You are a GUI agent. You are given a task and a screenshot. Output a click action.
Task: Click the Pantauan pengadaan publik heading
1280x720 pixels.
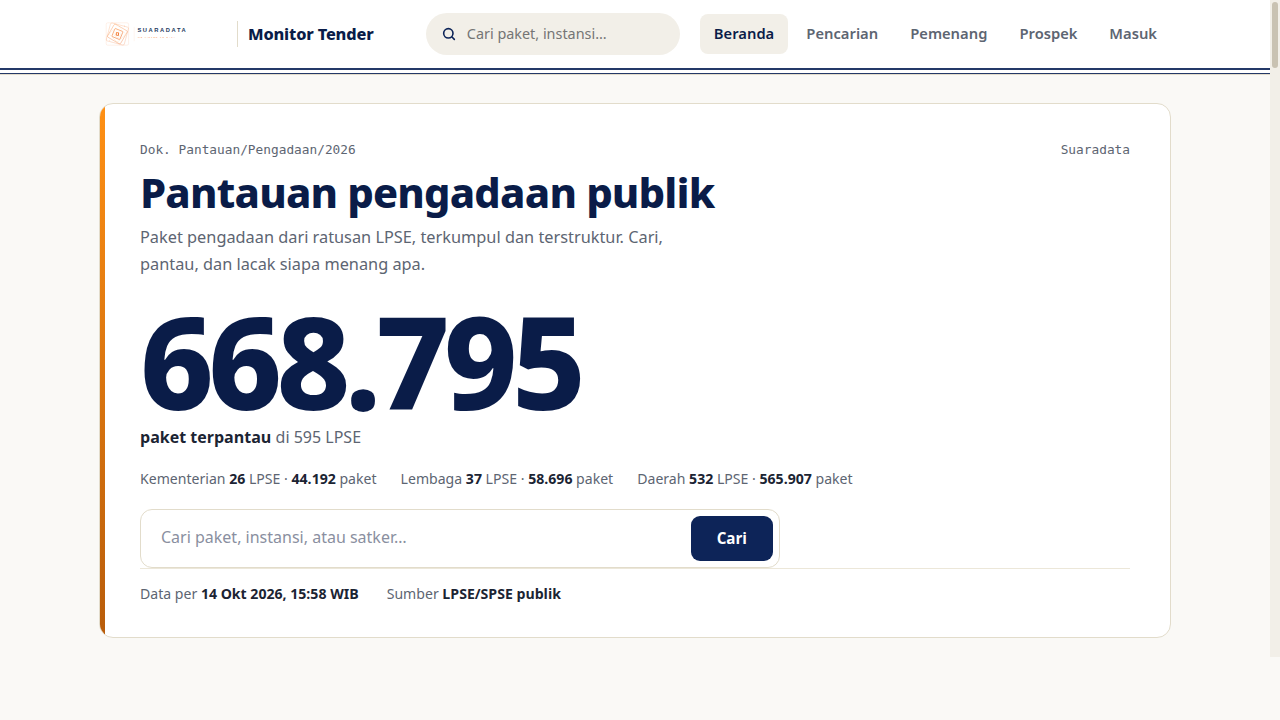click(x=427, y=193)
